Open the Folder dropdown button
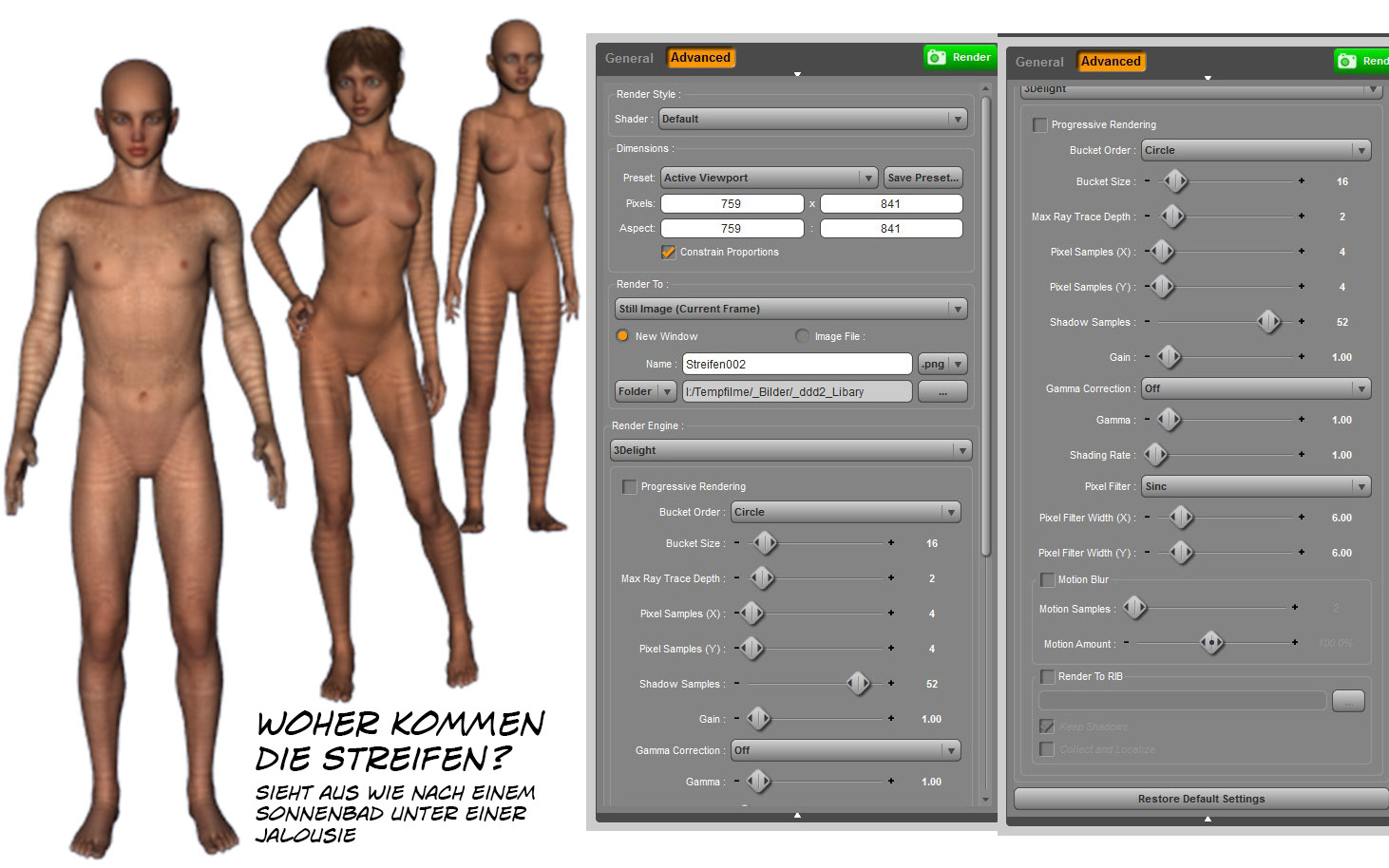 645,391
